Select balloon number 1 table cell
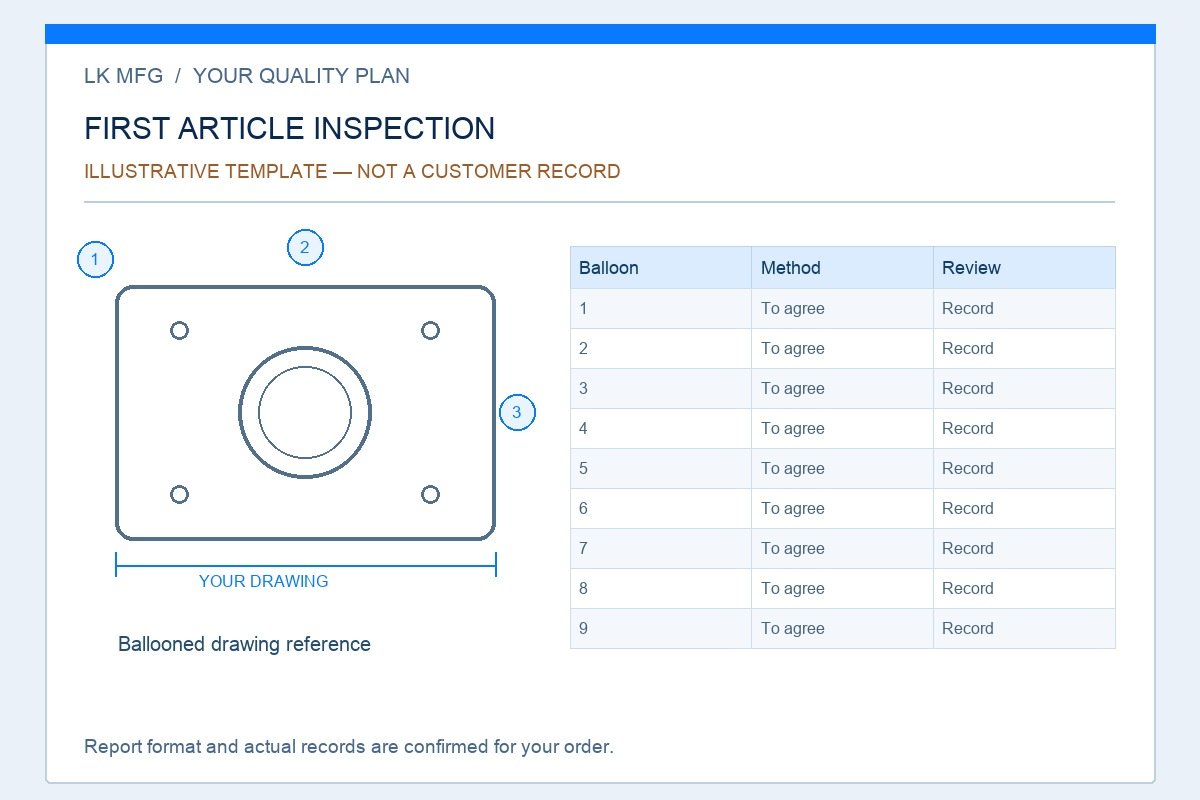1200x800 pixels. pos(661,309)
